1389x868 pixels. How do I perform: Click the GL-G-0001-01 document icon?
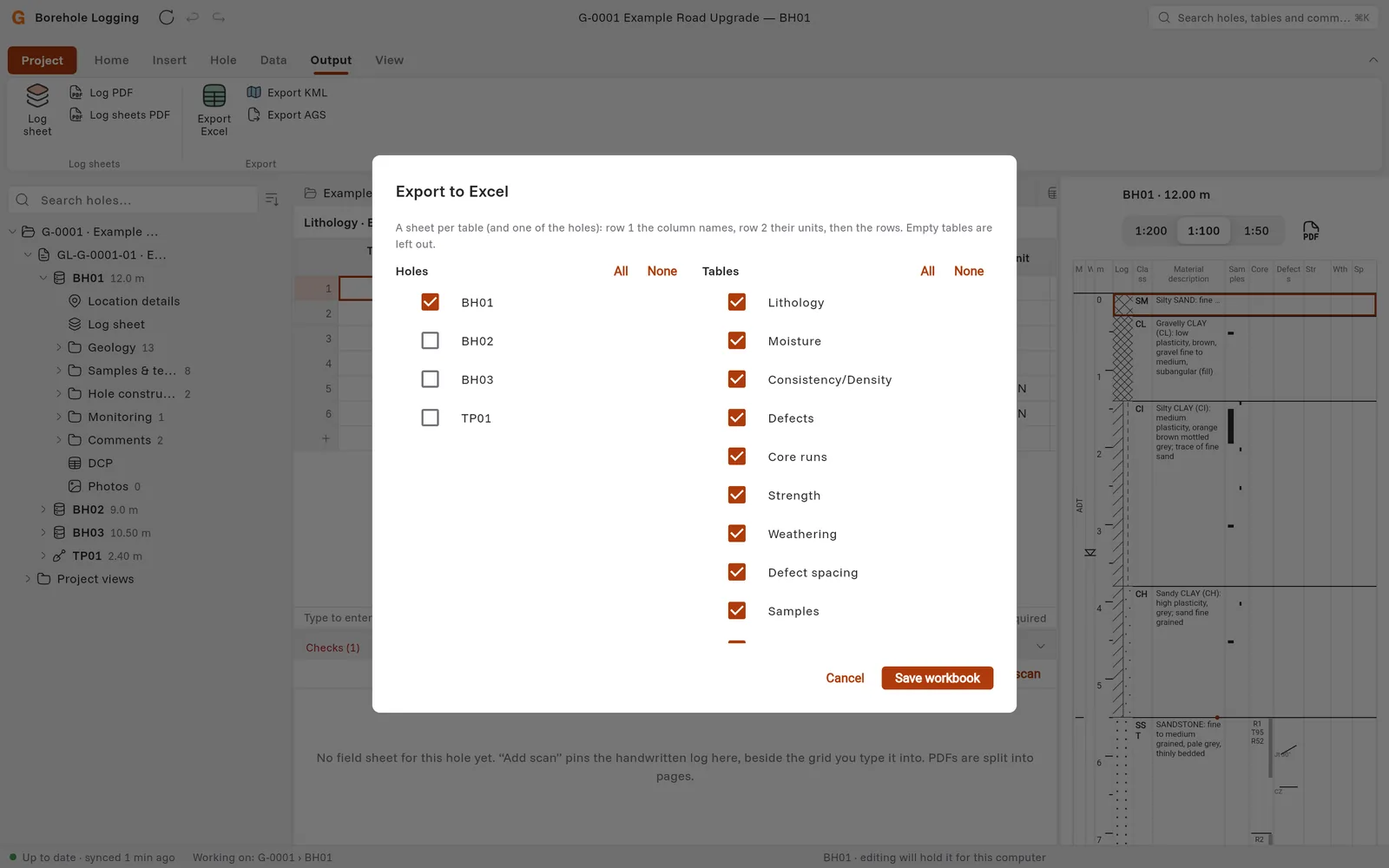43,254
